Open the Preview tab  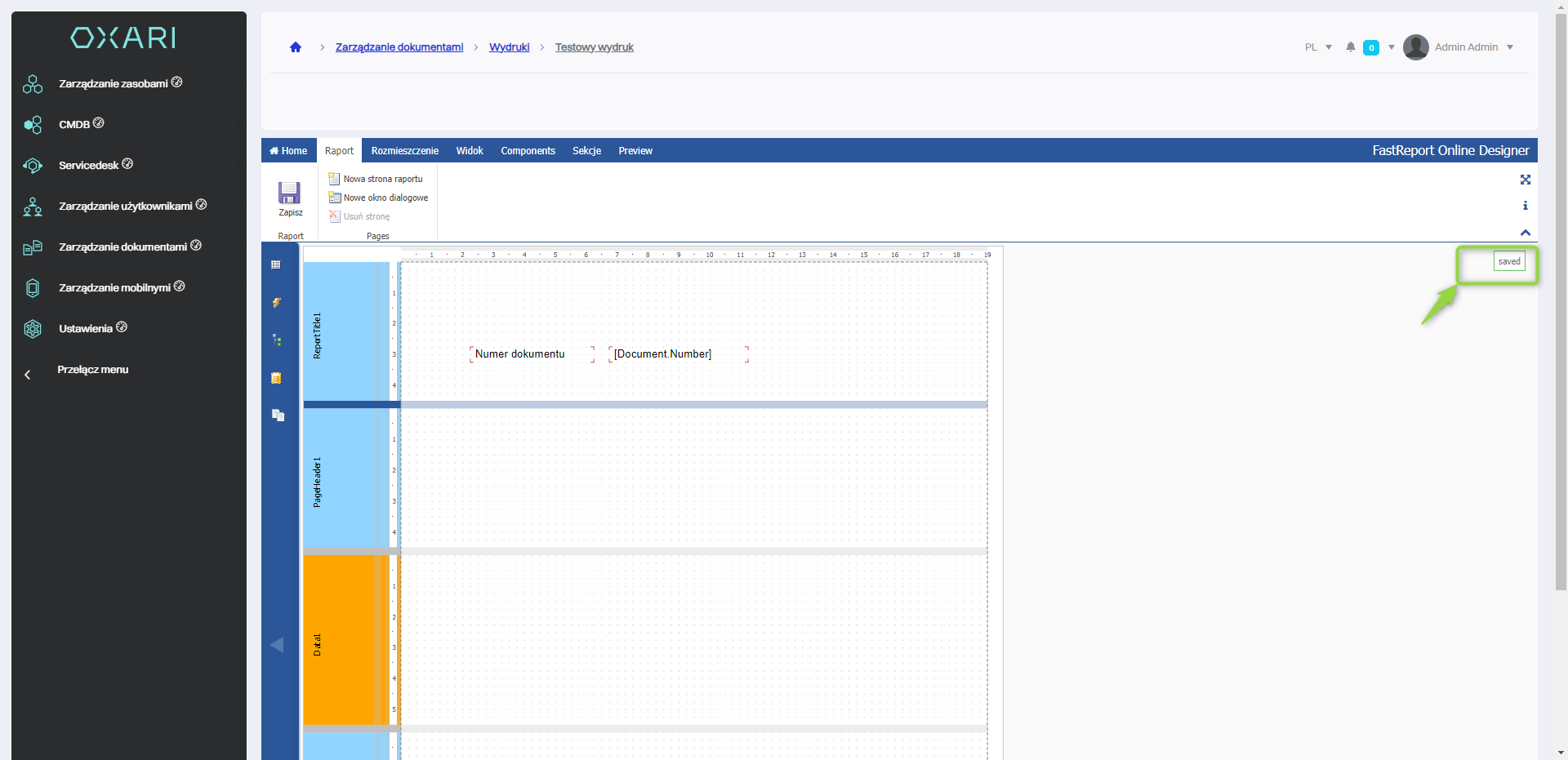(x=635, y=151)
